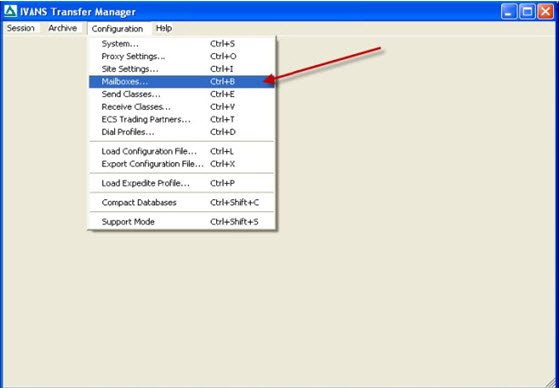Image resolution: width=559 pixels, height=388 pixels.
Task: Close the IVANS Transfer Manager window
Action: pos(545,12)
